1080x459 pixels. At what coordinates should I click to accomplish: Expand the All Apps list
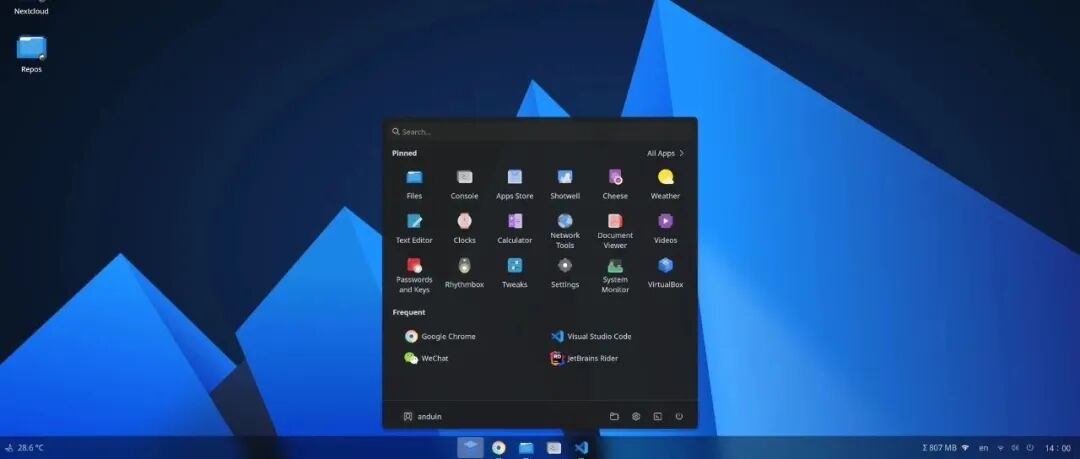point(665,153)
